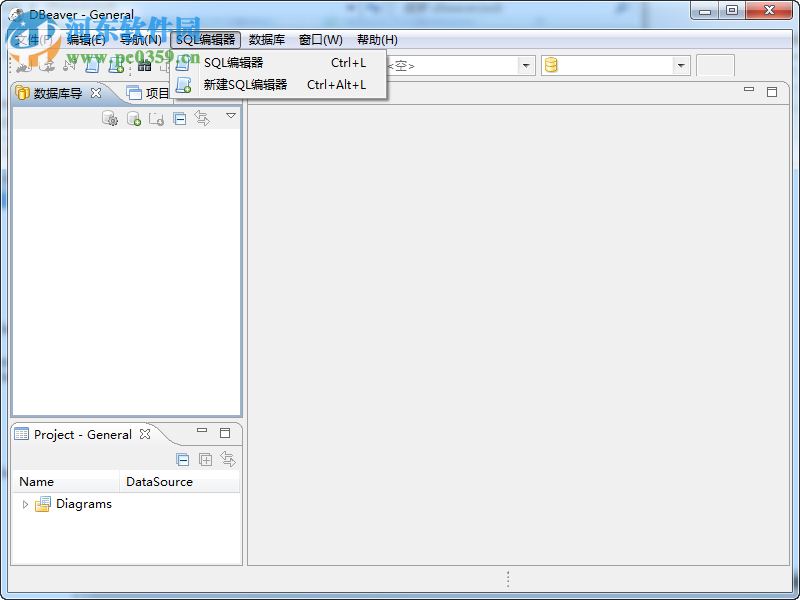Click new folder icon in navigator toolbar
This screenshot has width=800, height=600.
(x=156, y=118)
